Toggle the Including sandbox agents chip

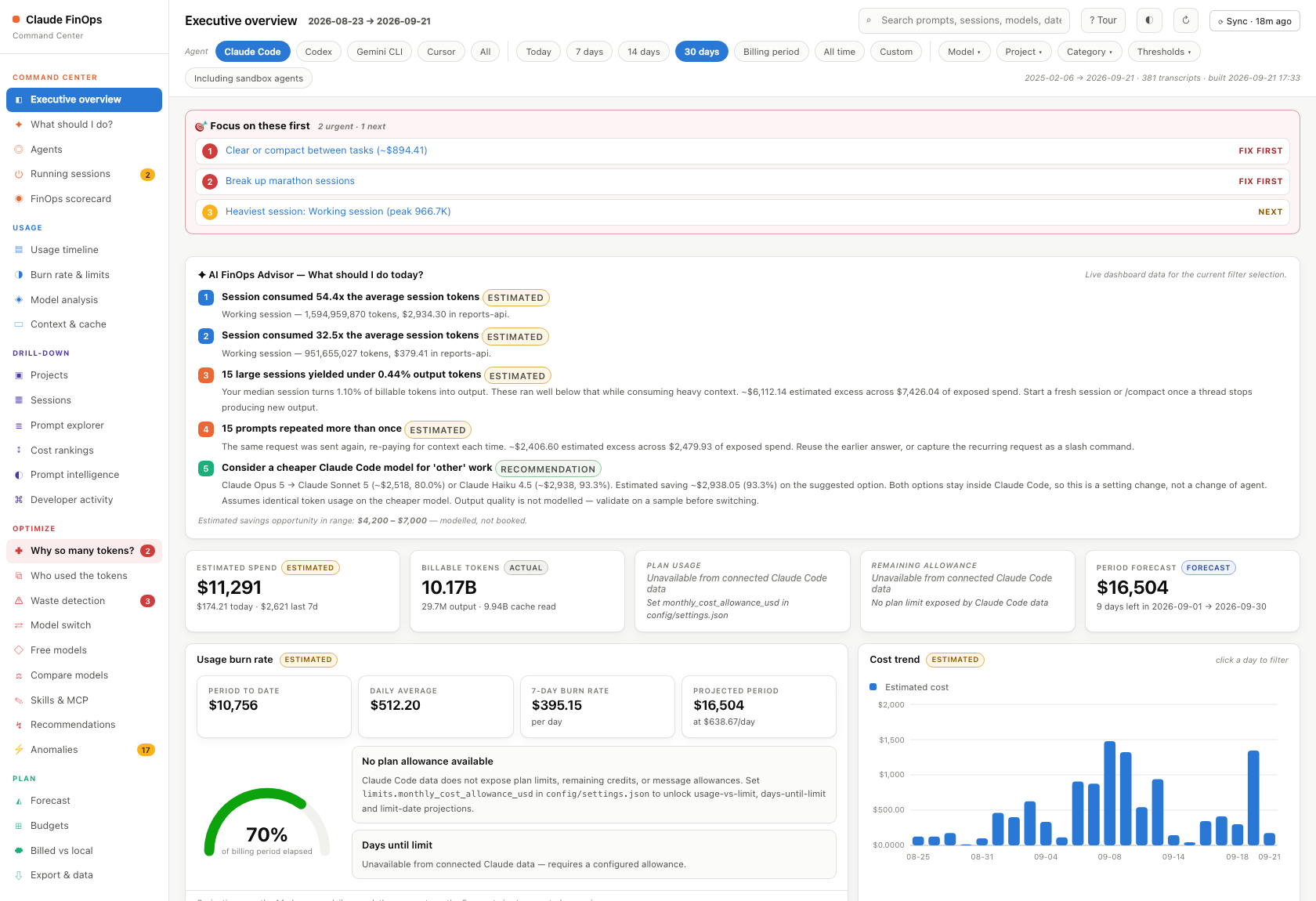(x=248, y=78)
